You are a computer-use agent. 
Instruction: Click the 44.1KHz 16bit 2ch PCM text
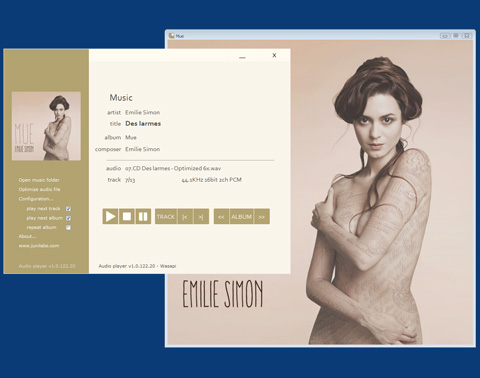(x=212, y=180)
